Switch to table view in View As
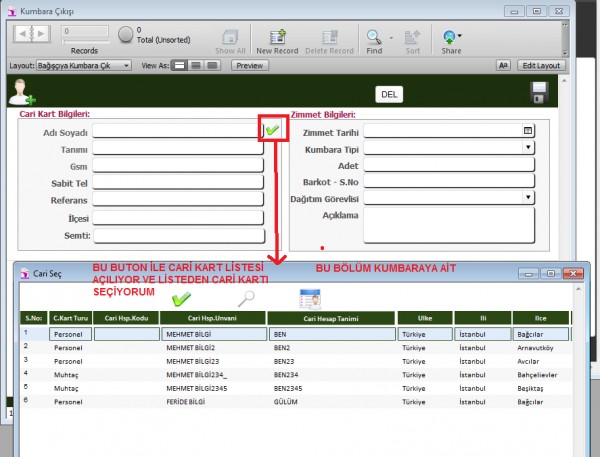 [x=214, y=65]
